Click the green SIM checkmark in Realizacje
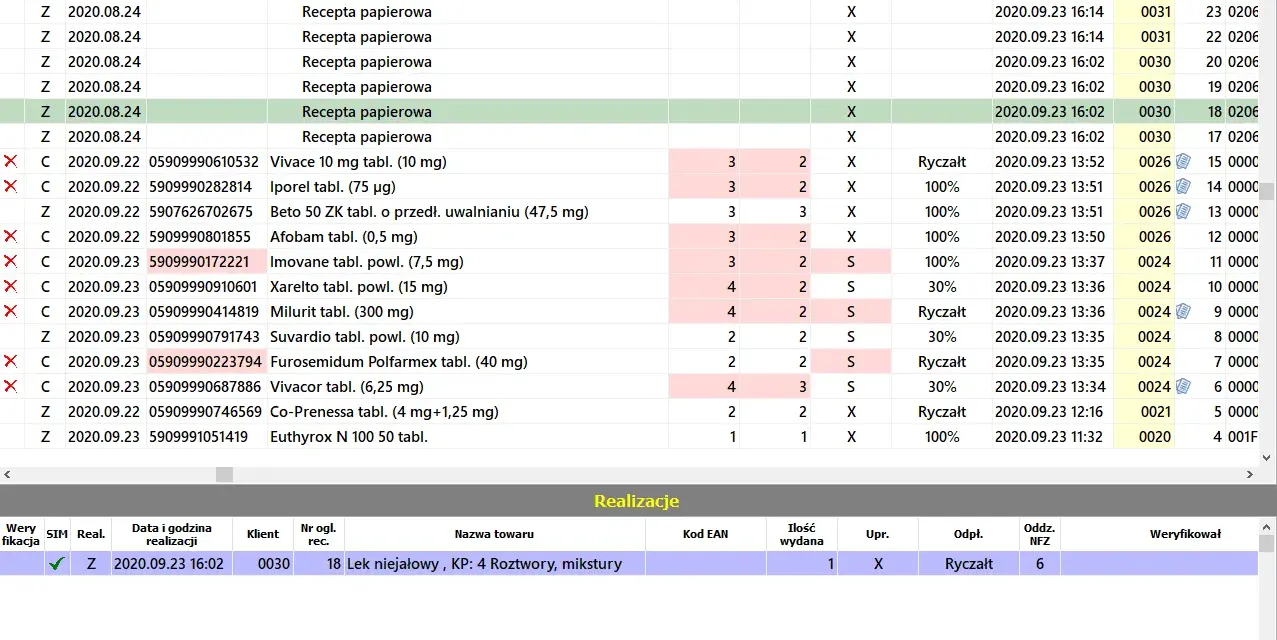Image resolution: width=1277 pixels, height=640 pixels. [x=57, y=564]
